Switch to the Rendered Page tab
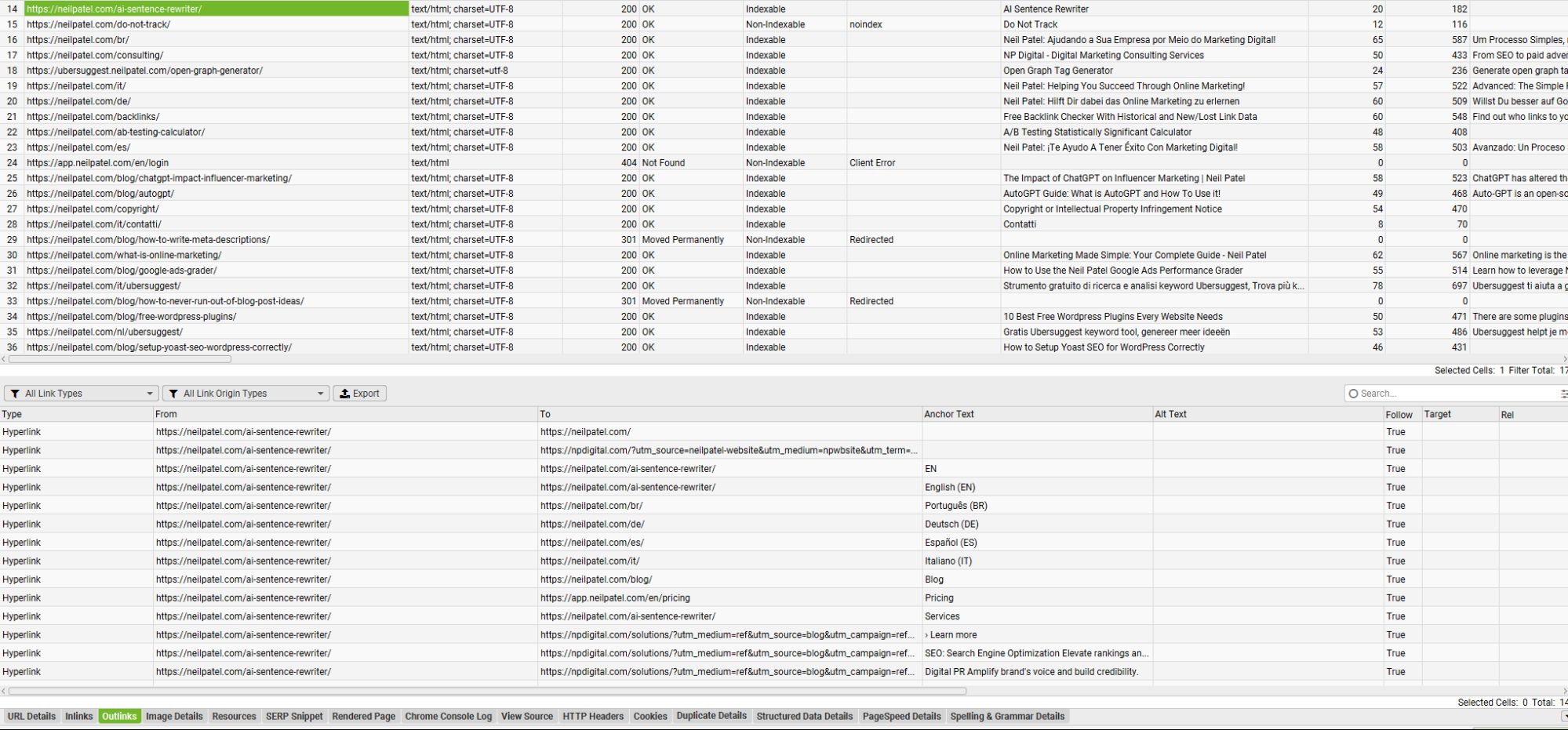The width and height of the screenshot is (1568, 730). [363, 716]
